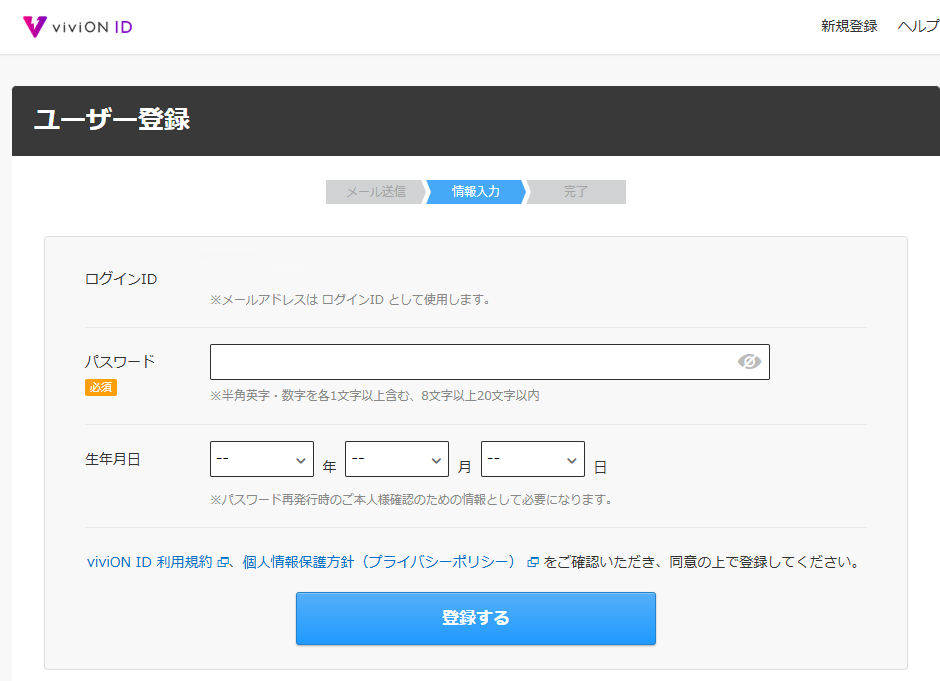Open the birth month dropdown
Viewport: 940px width, 681px height.
(x=397, y=459)
